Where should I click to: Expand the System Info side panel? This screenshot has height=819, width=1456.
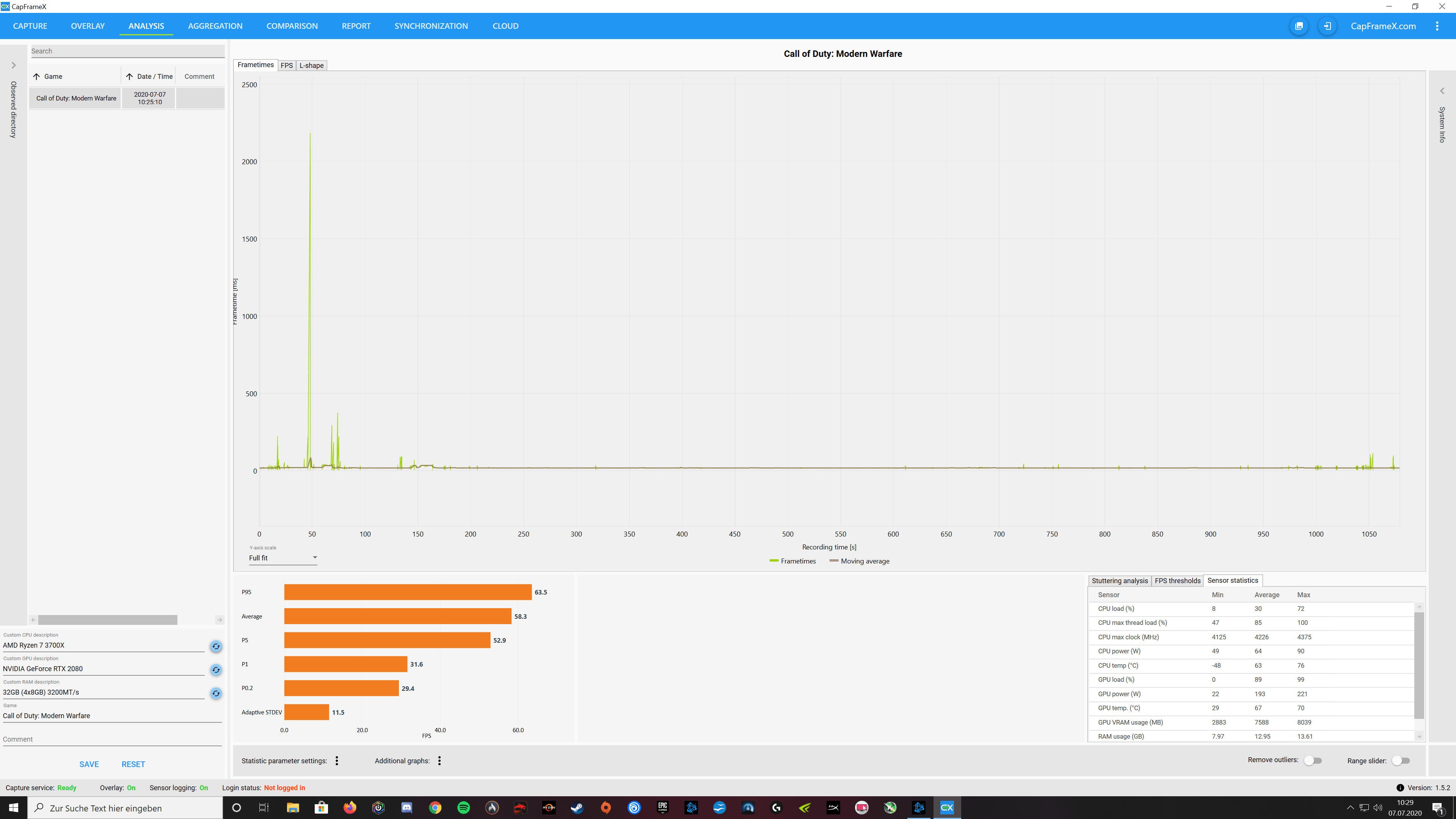(1442, 91)
